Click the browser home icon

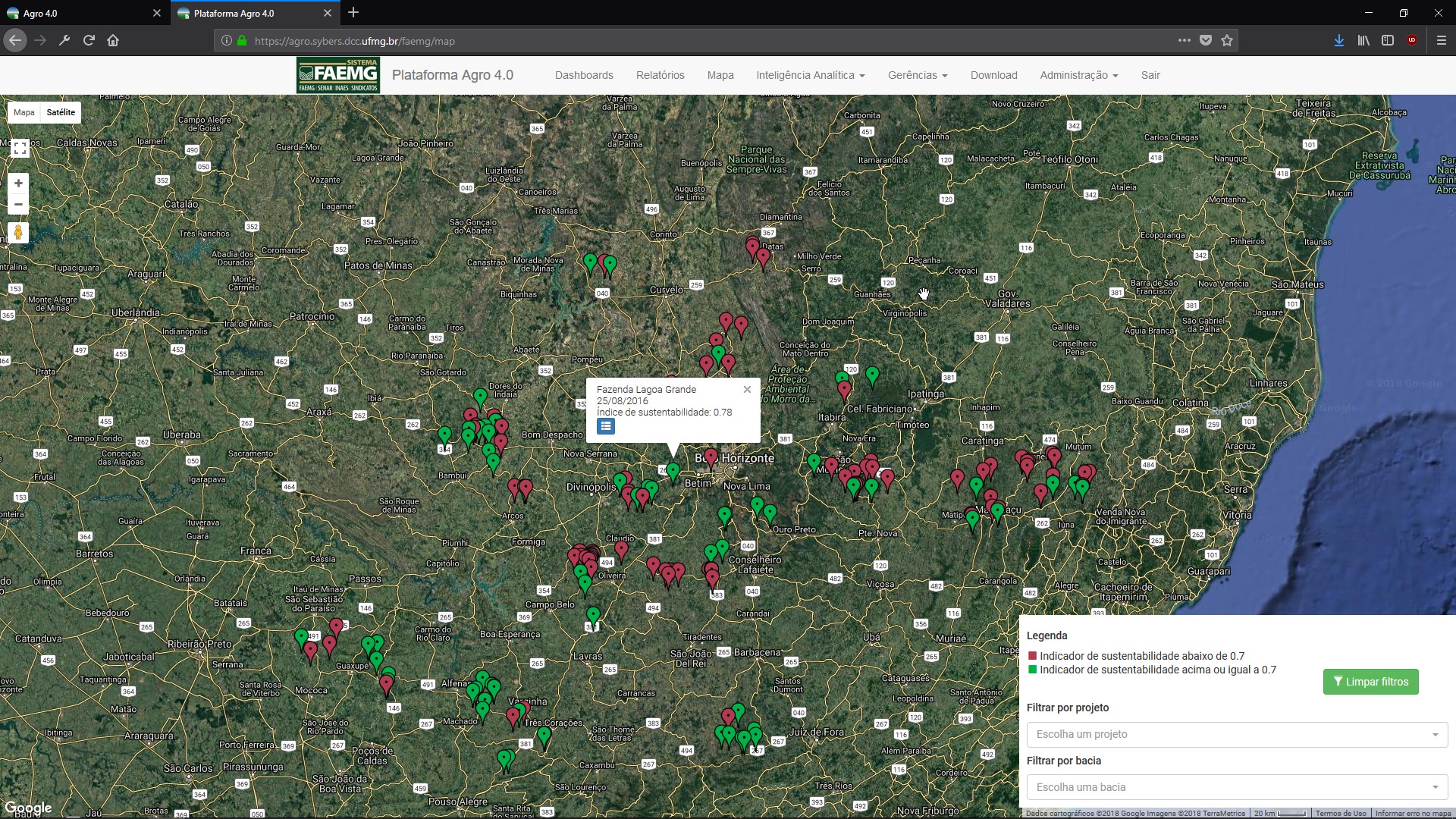(113, 41)
